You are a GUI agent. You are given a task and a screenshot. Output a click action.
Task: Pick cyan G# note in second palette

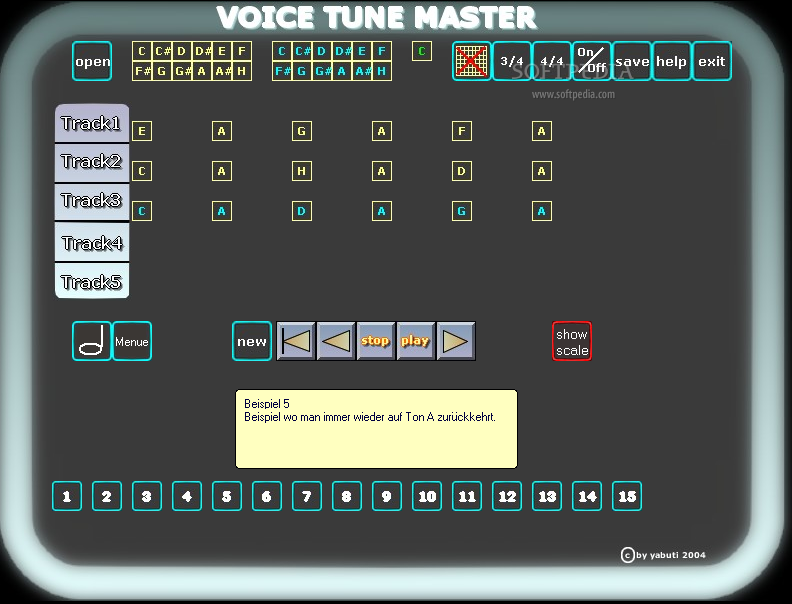coord(322,71)
